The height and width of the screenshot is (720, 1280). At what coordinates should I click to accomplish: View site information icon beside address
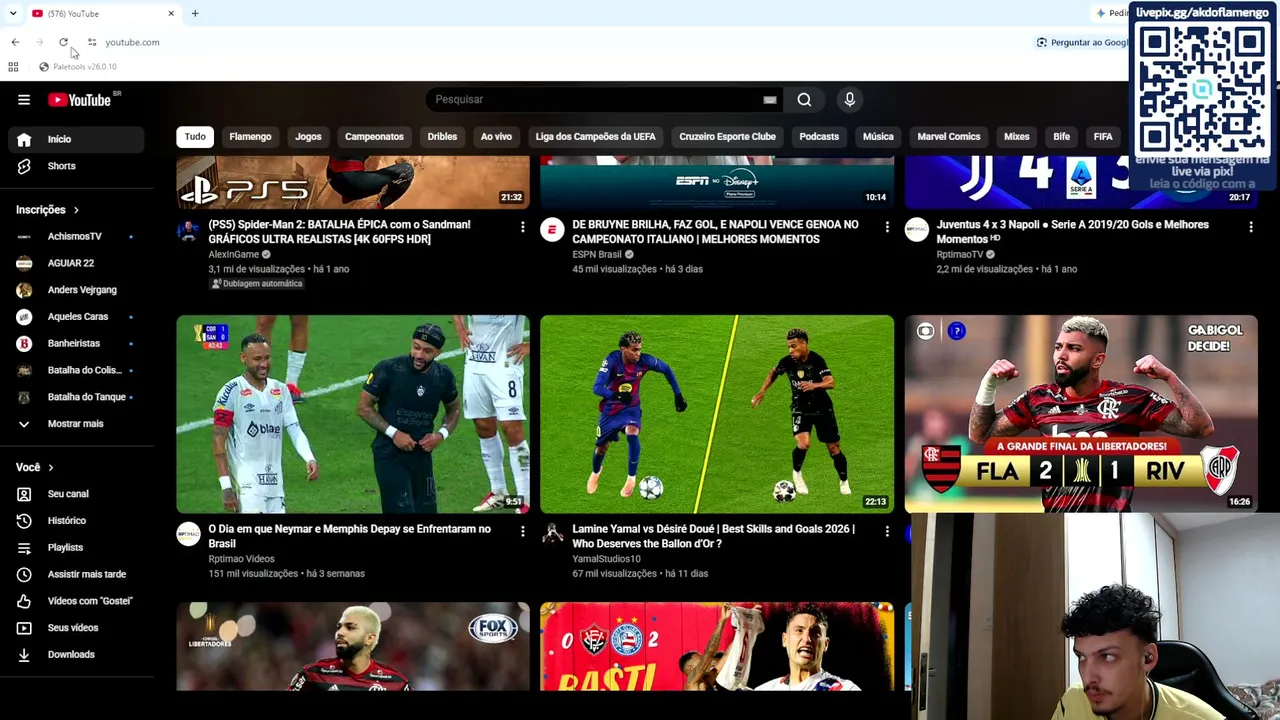point(92,42)
